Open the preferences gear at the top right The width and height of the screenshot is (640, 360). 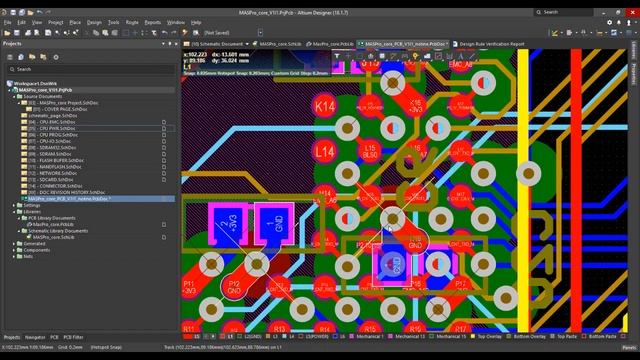(609, 22)
